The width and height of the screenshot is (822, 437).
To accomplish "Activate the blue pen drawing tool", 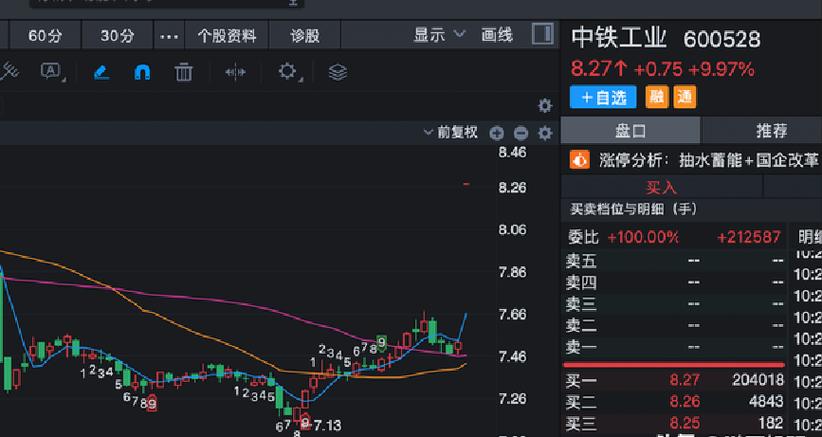I will tap(101, 72).
